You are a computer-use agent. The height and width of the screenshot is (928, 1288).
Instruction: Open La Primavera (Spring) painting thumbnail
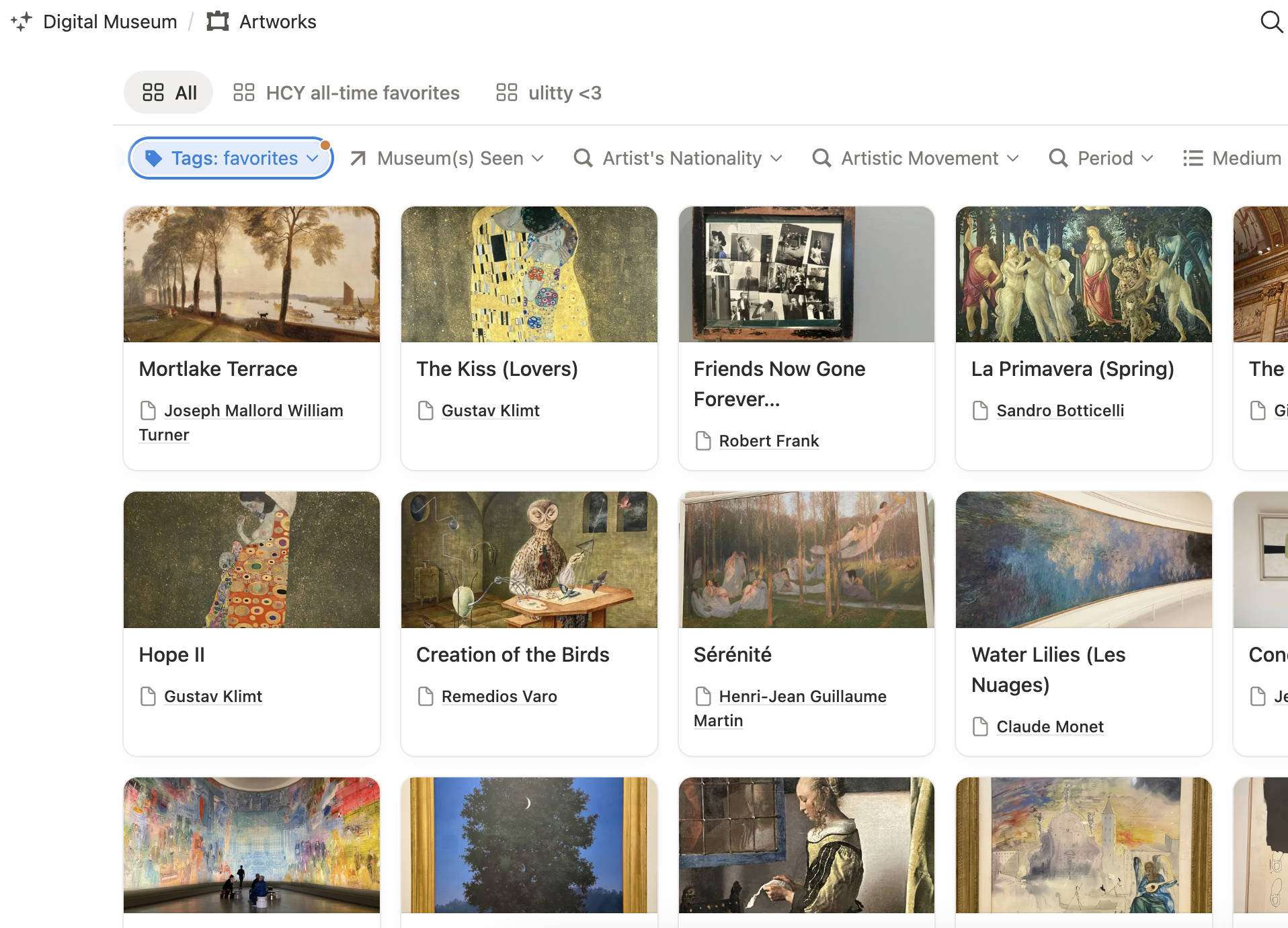(1084, 274)
